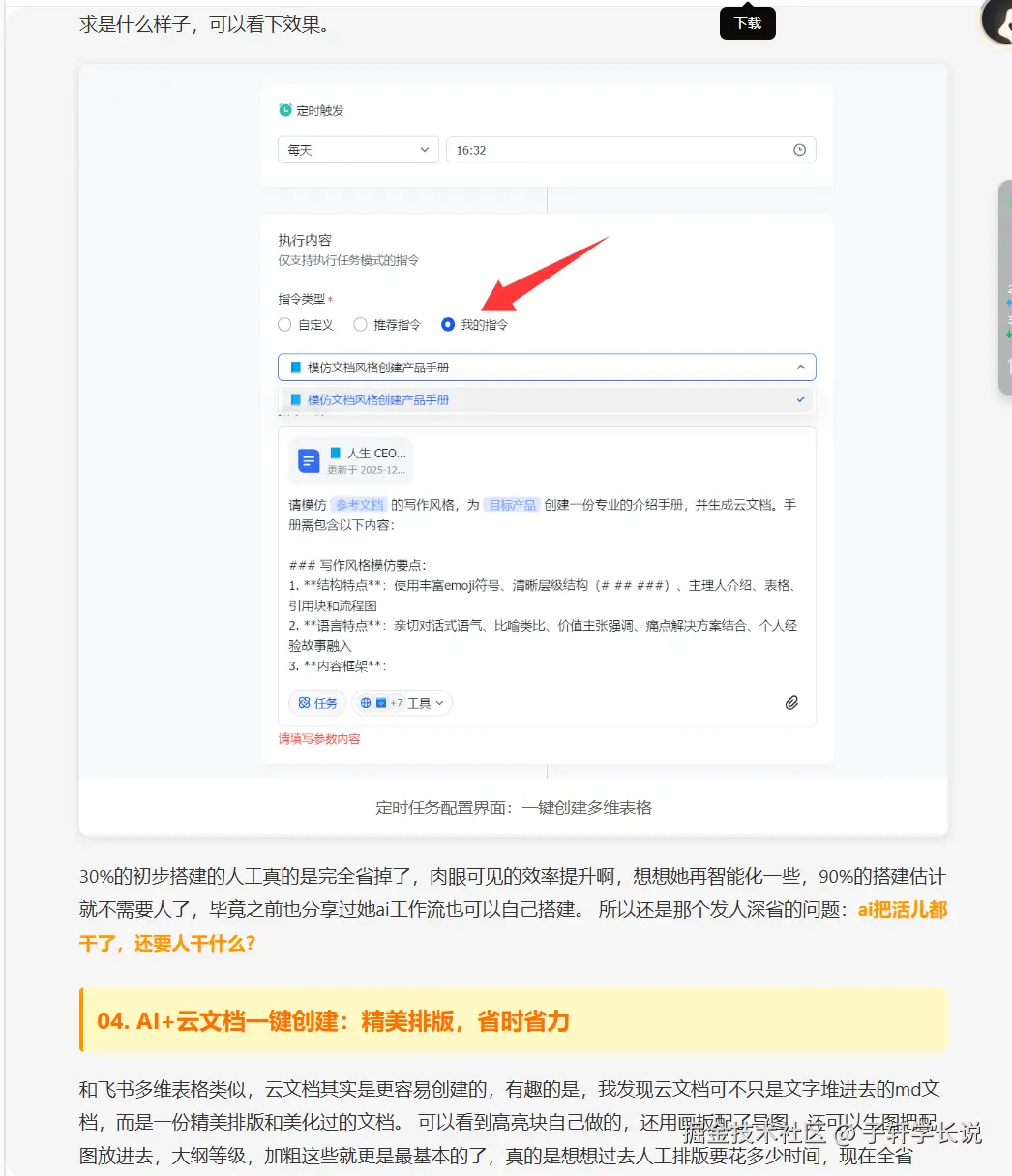Click the paperclip attachment icon
Screen dimensions: 1012x1176
(x=791, y=702)
